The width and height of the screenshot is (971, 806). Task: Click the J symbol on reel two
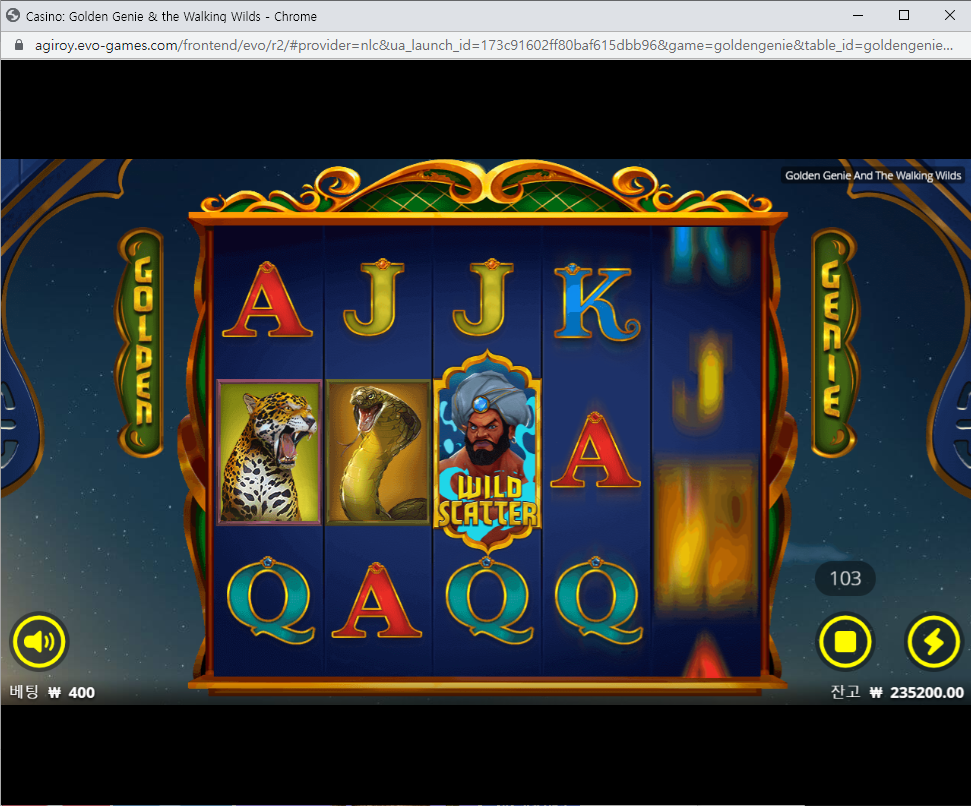click(x=374, y=297)
